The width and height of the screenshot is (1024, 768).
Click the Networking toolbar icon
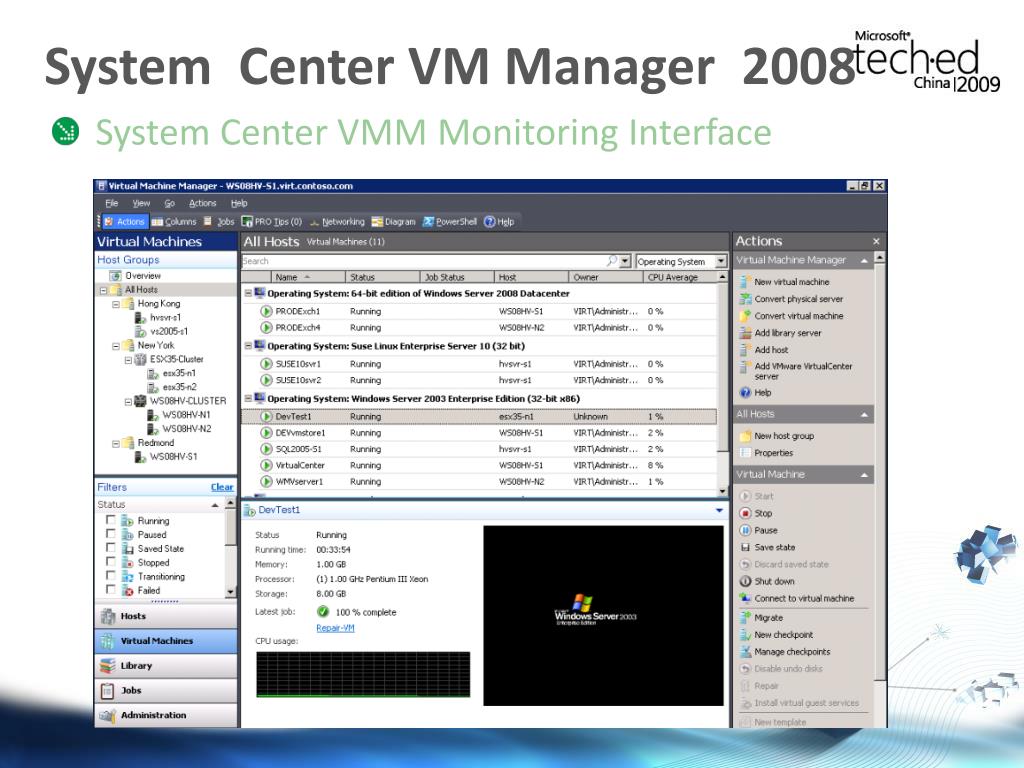tap(337, 222)
